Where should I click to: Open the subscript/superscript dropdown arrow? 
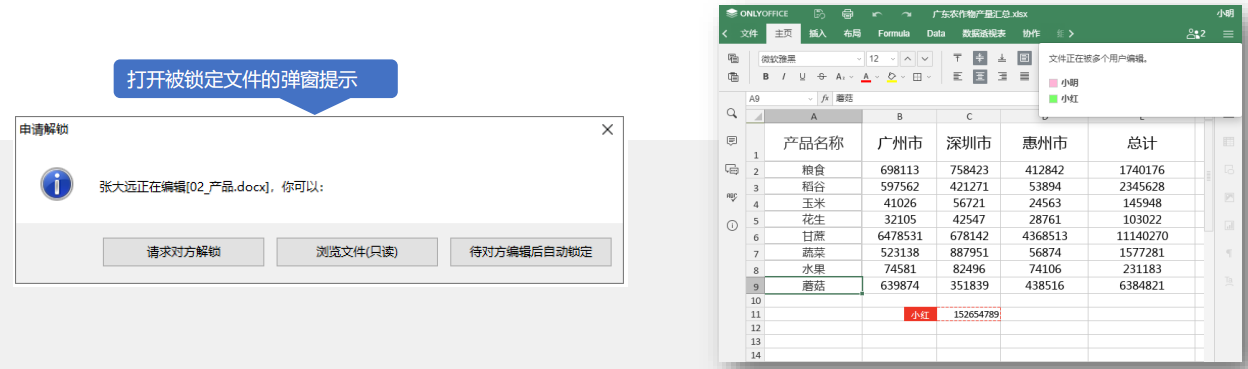point(852,77)
